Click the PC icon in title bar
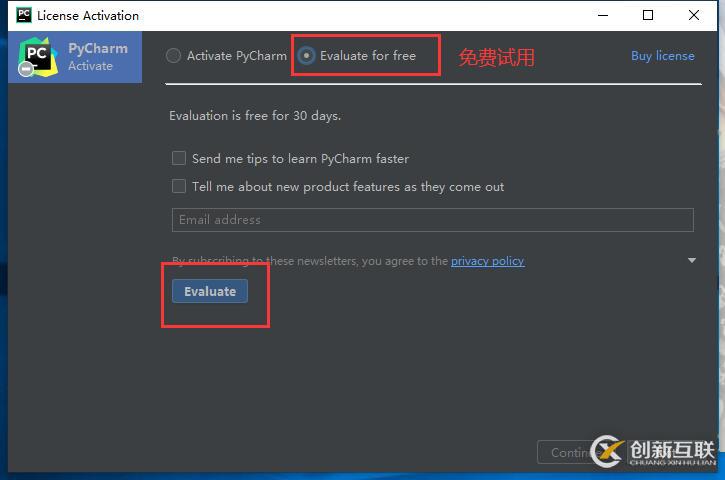 click(x=24, y=15)
